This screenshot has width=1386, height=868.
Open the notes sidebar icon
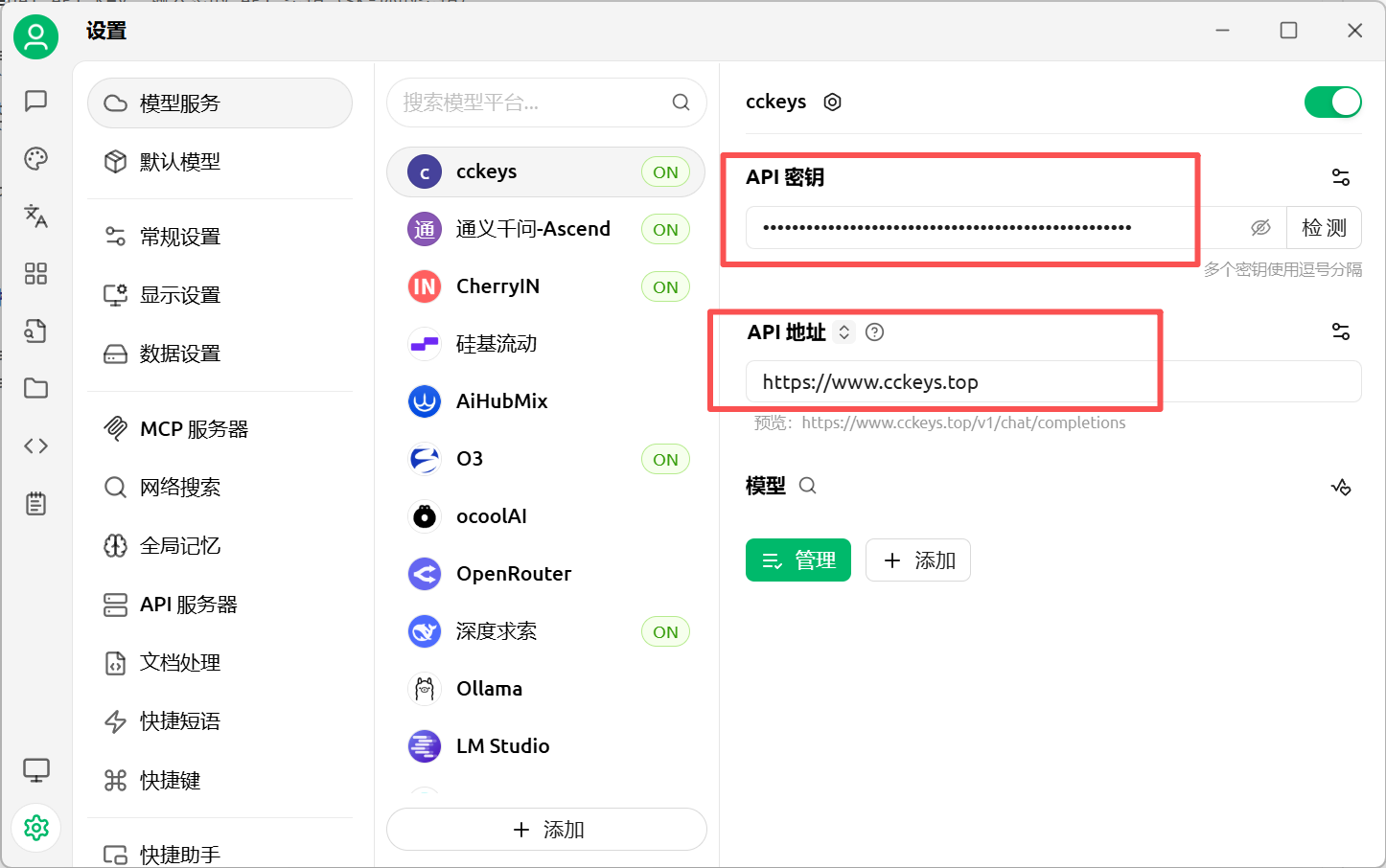tap(35, 502)
